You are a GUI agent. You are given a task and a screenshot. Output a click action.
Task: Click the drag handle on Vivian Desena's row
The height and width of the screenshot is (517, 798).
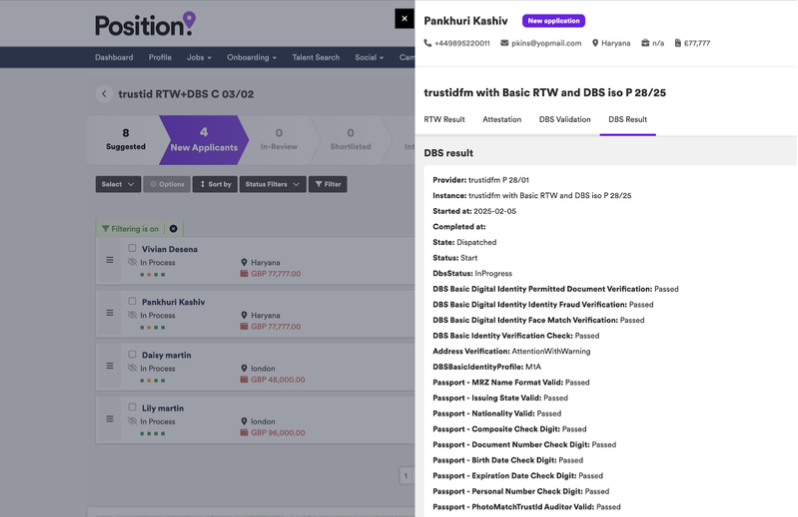click(111, 260)
